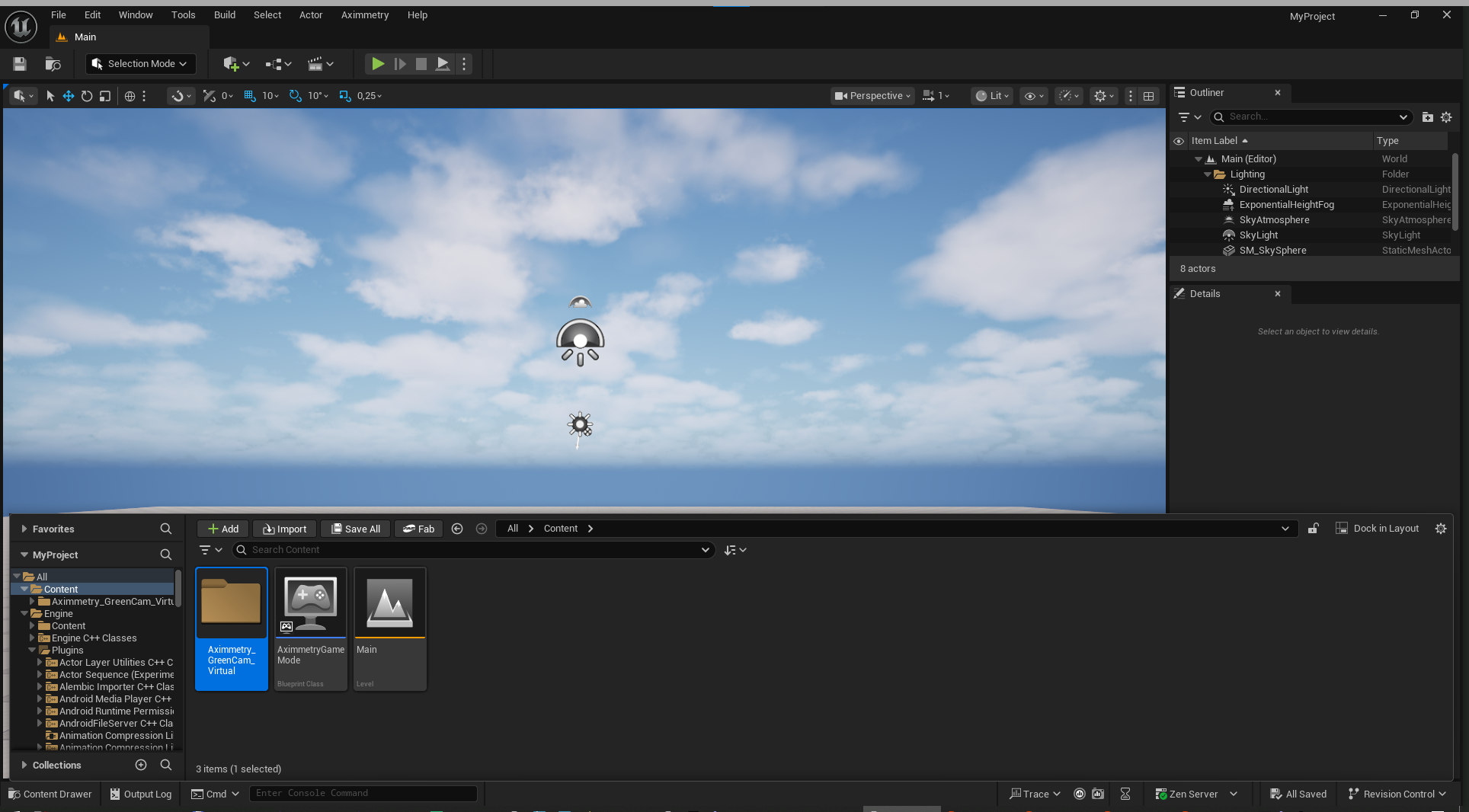The image size is (1469, 812).
Task: Toggle grid snapping for location
Action: (x=250, y=96)
